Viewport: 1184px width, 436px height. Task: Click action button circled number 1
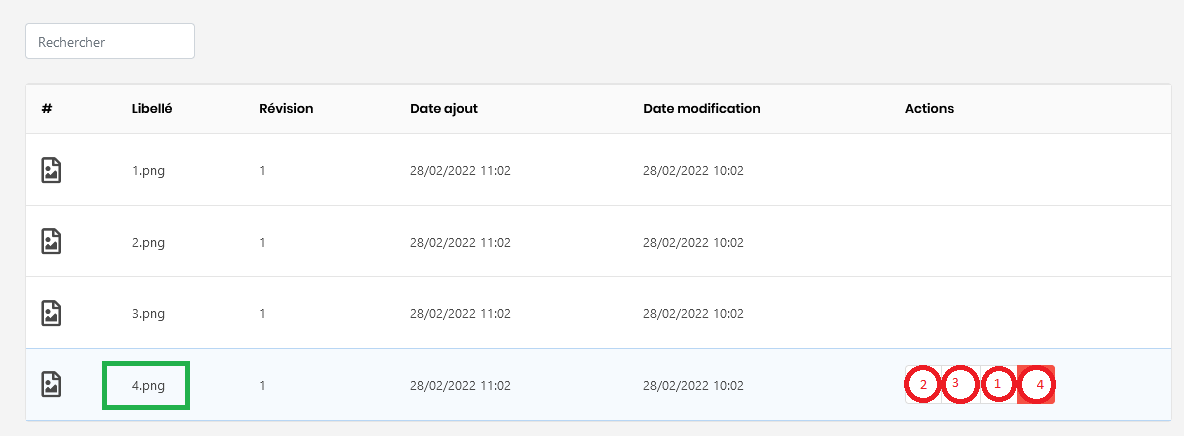[997, 384]
